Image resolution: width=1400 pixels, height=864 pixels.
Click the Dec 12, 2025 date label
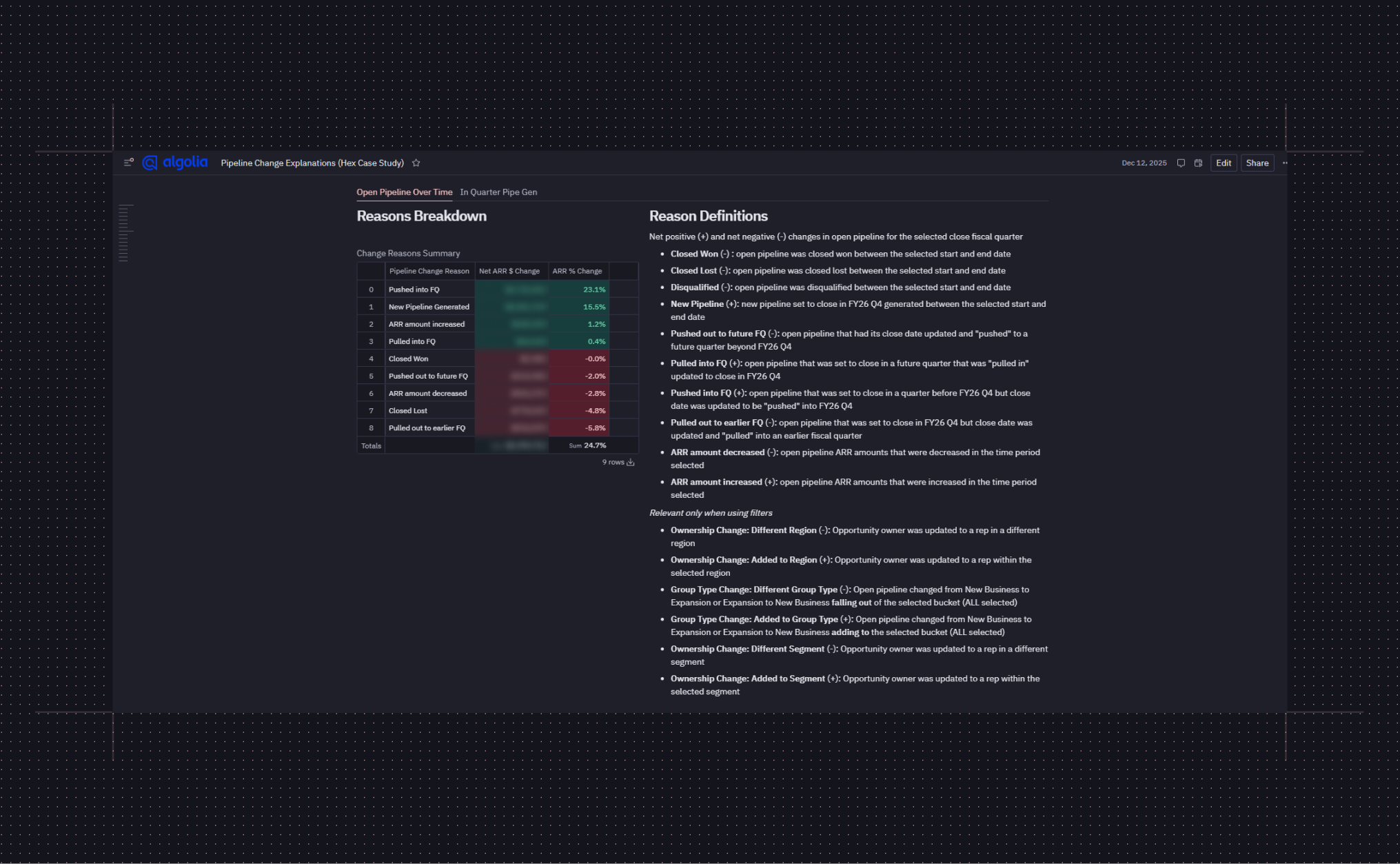click(x=1144, y=163)
